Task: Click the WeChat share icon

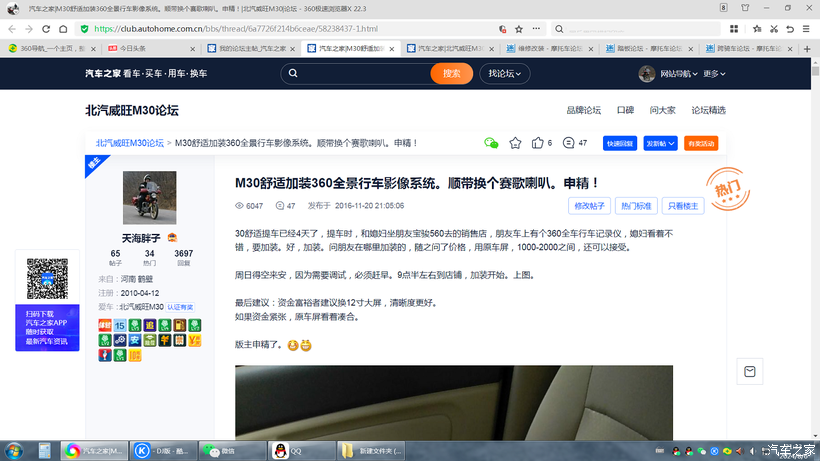Action: (x=491, y=143)
